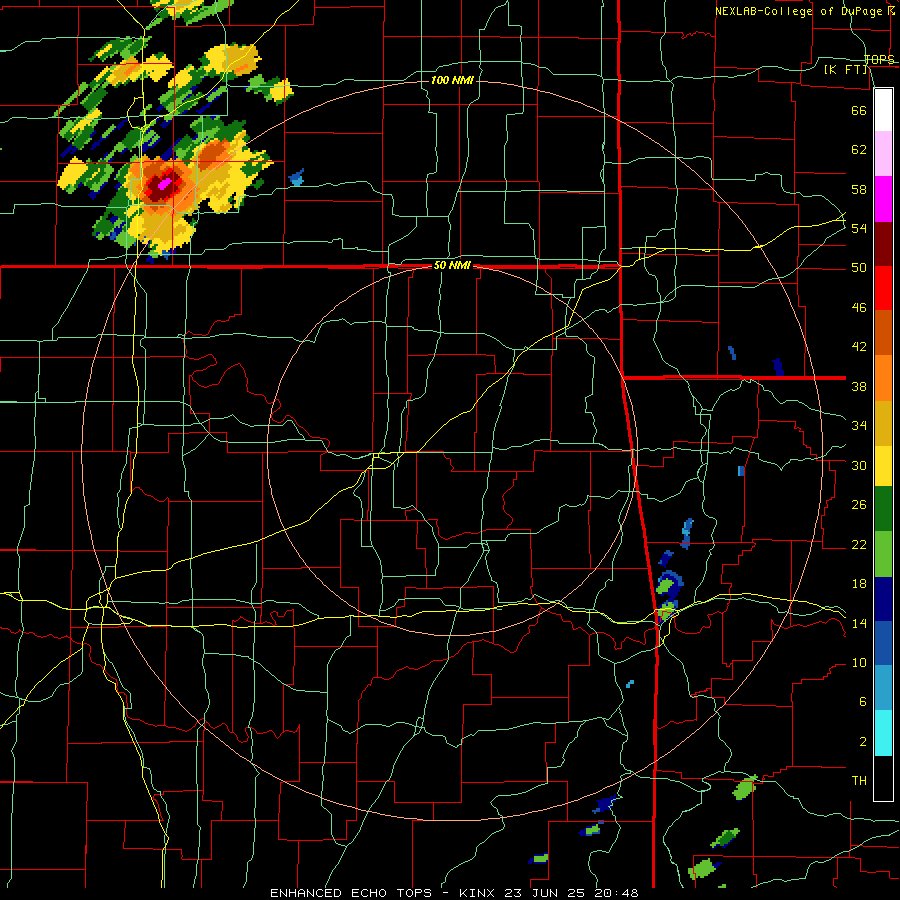This screenshot has width=900, height=900.
Task: Click the "18" legend value
Action: click(859, 584)
